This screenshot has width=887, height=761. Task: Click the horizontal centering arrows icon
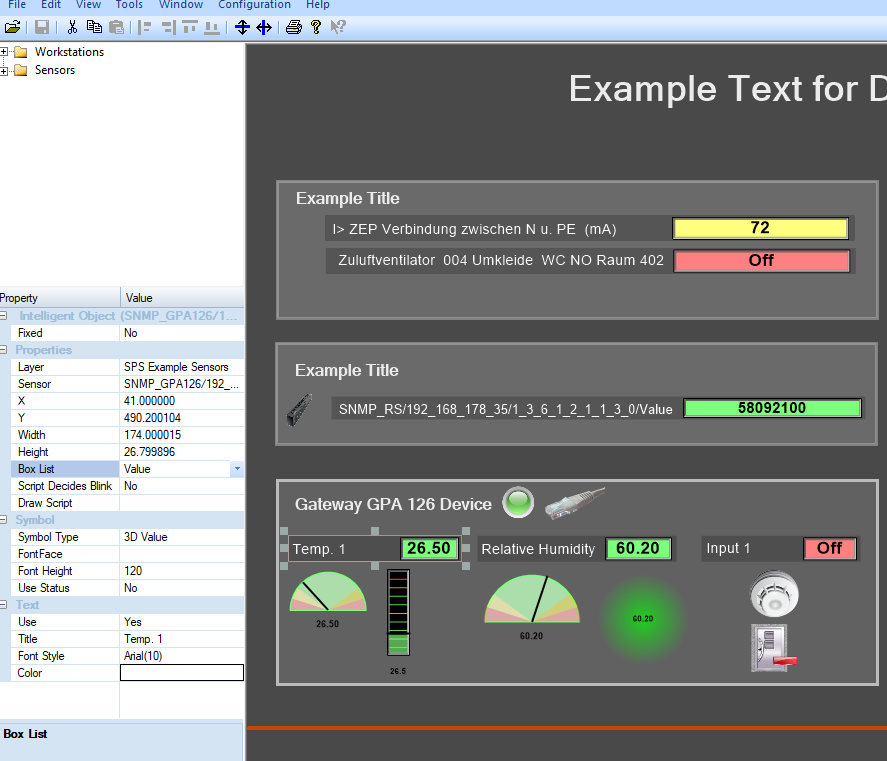coord(264,28)
